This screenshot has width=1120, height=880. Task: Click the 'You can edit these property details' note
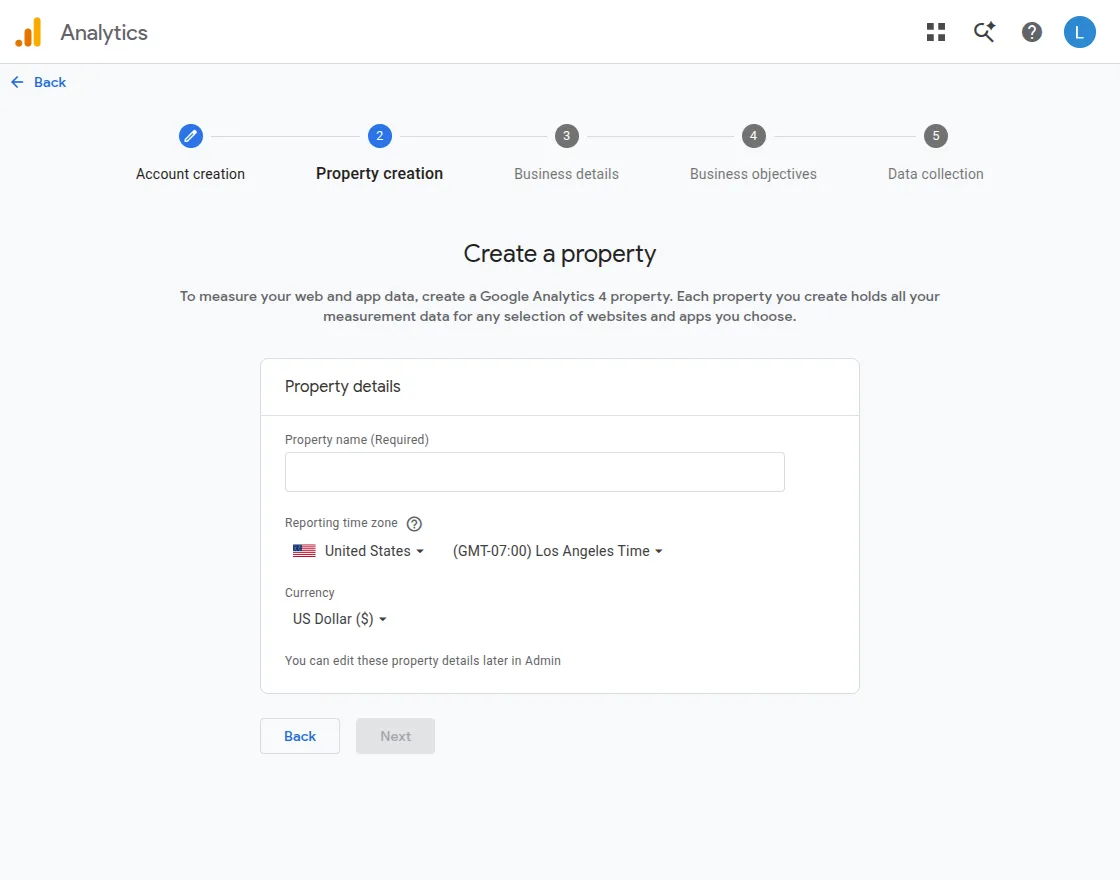click(423, 661)
